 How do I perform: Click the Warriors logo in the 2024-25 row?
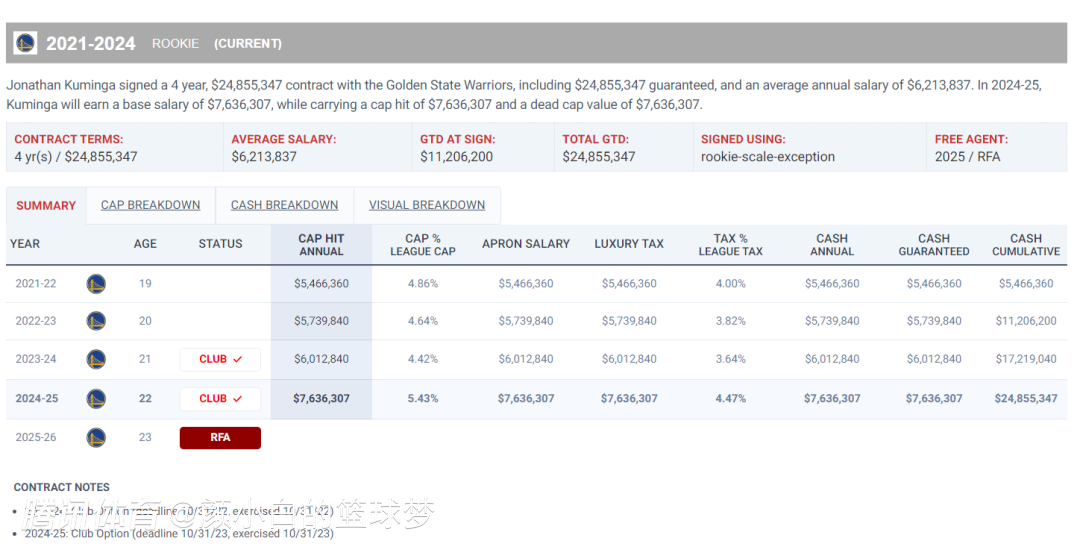tap(96, 398)
